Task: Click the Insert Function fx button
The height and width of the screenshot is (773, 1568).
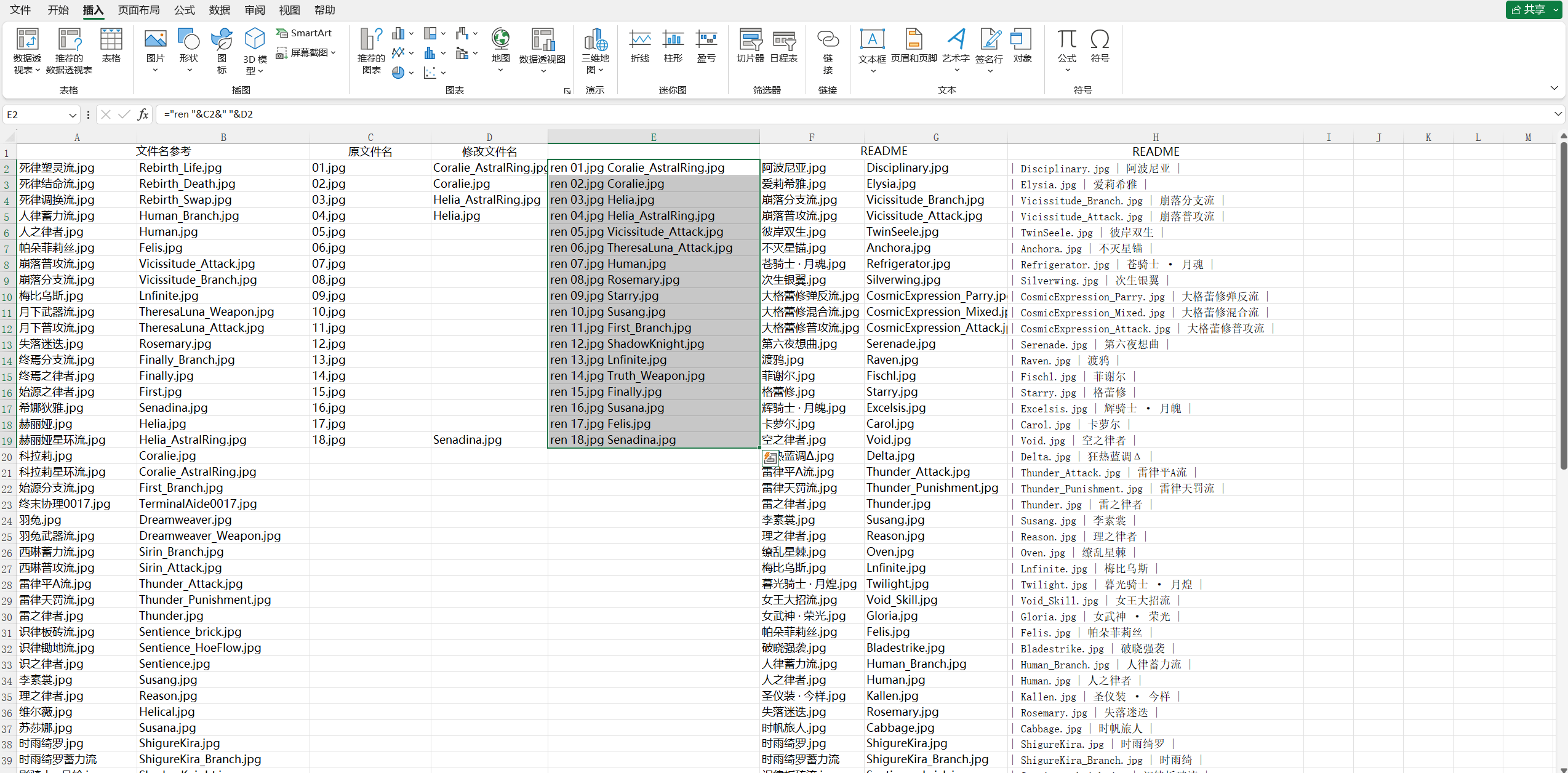Action: (143, 114)
